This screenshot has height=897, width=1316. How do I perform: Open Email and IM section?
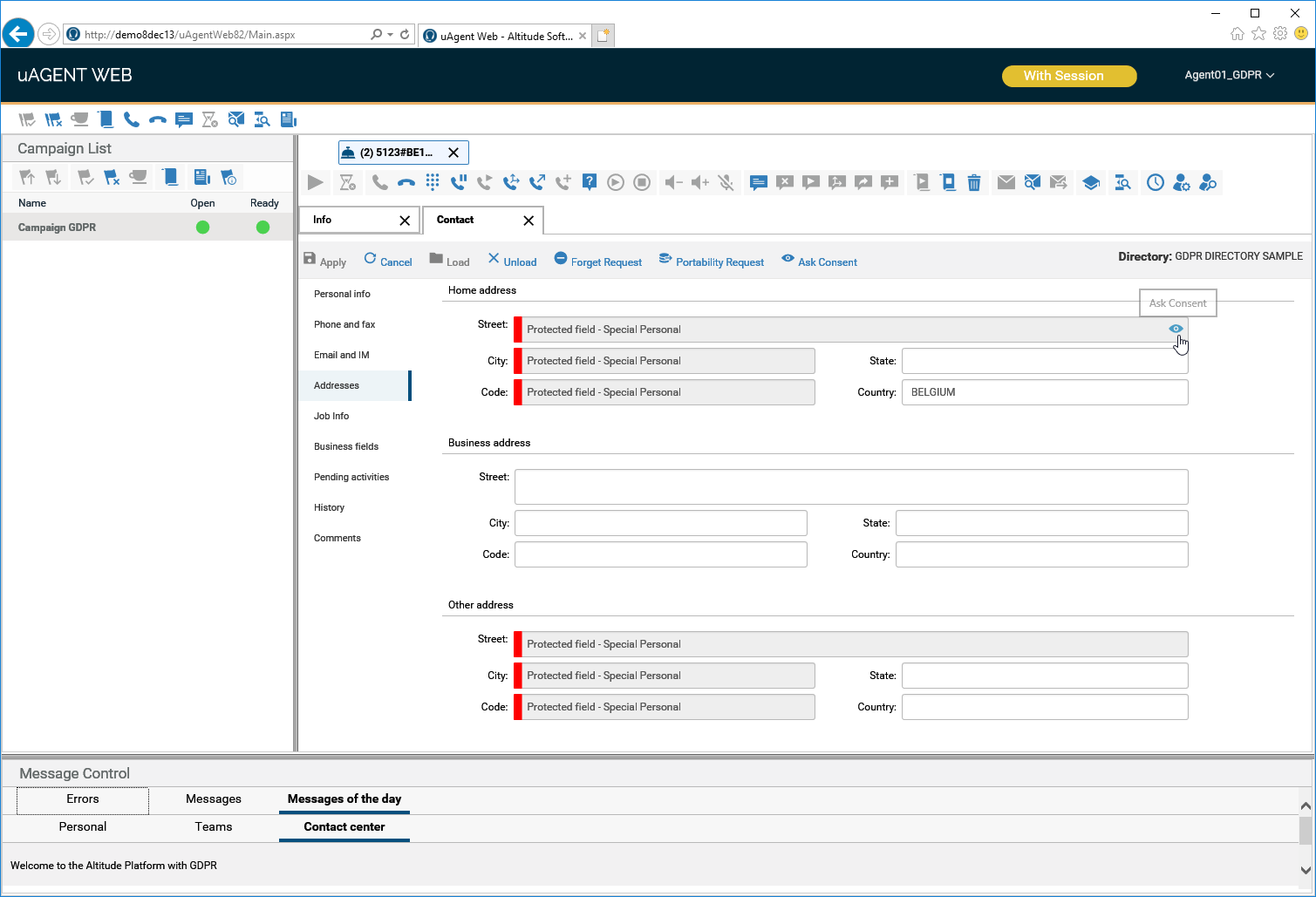(342, 355)
